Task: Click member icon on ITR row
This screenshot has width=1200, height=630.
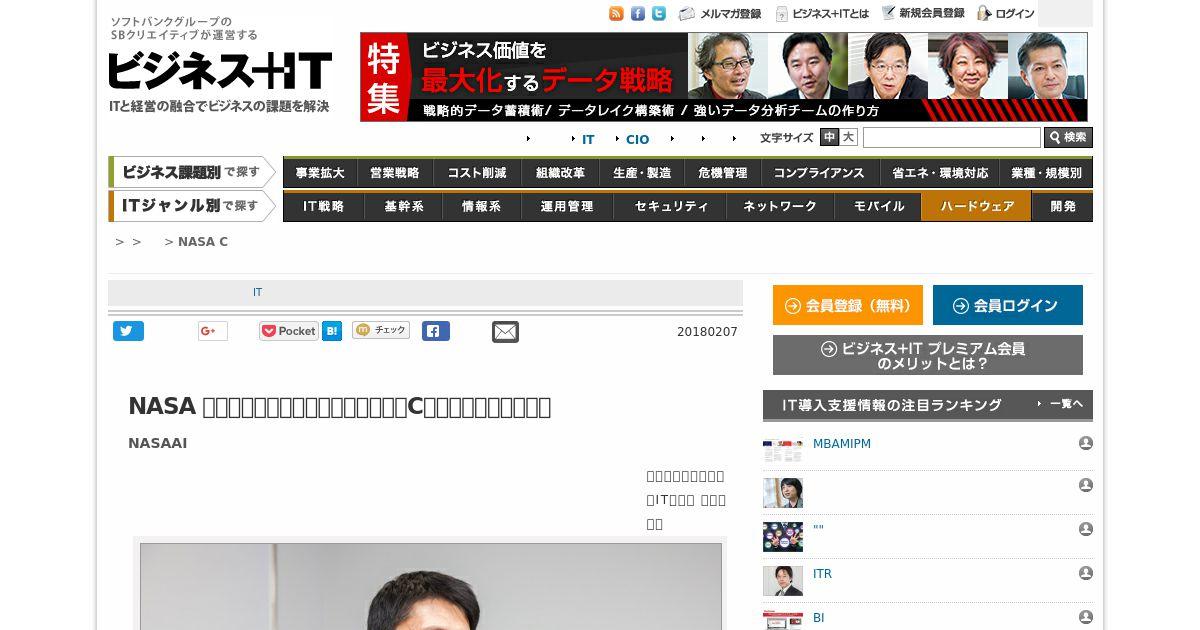Action: [x=1086, y=573]
